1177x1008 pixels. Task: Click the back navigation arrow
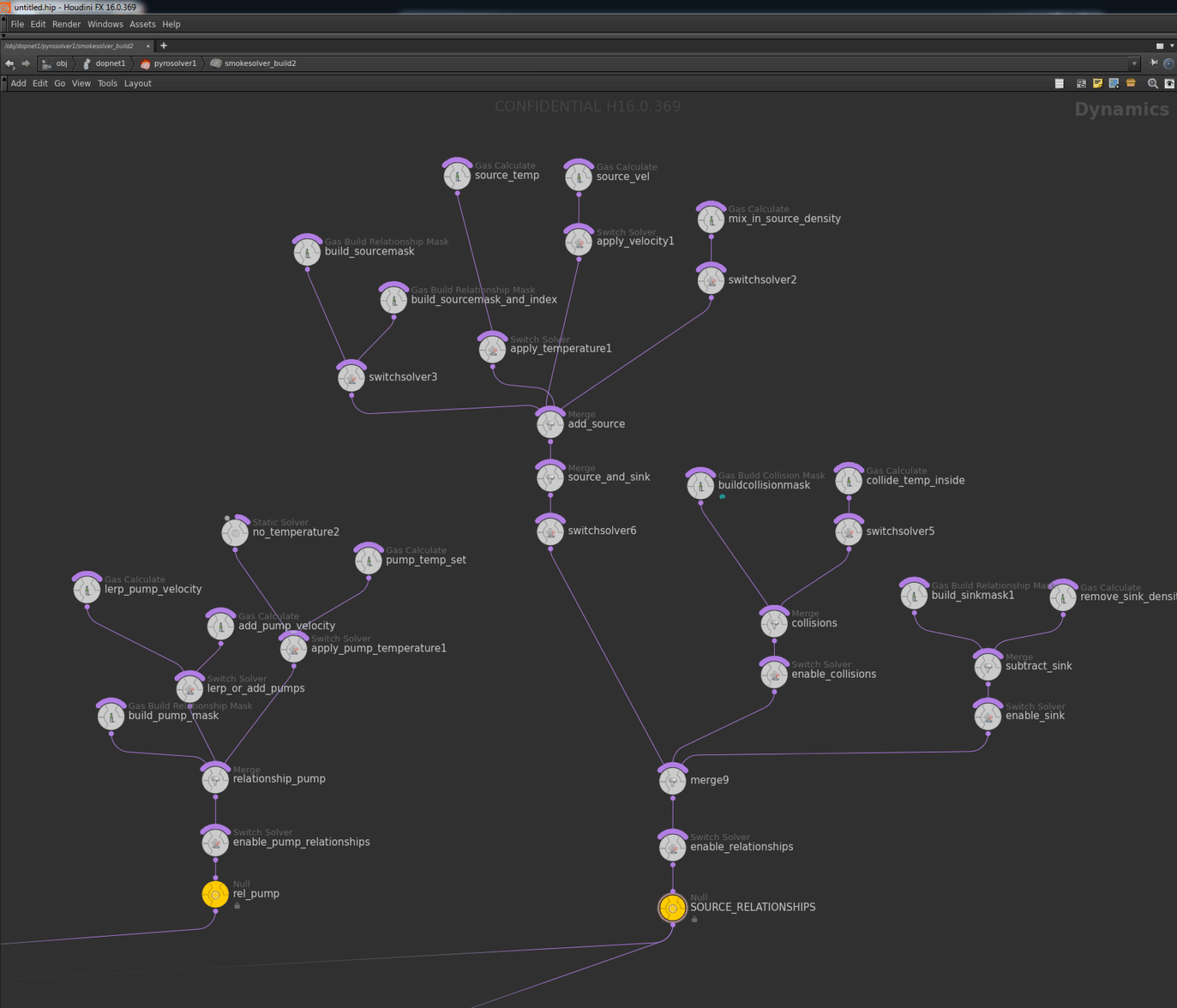coord(9,64)
